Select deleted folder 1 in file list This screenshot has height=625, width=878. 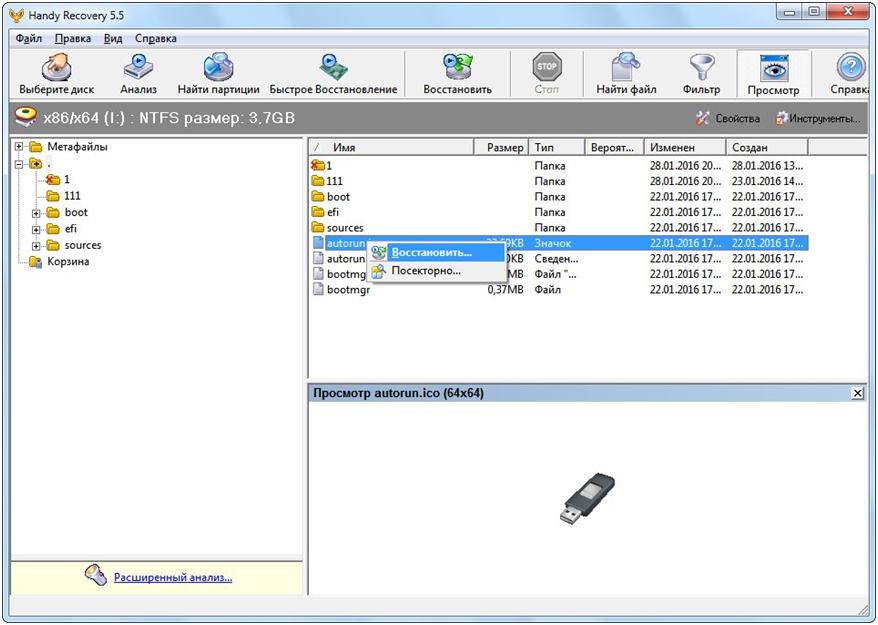click(x=559, y=166)
